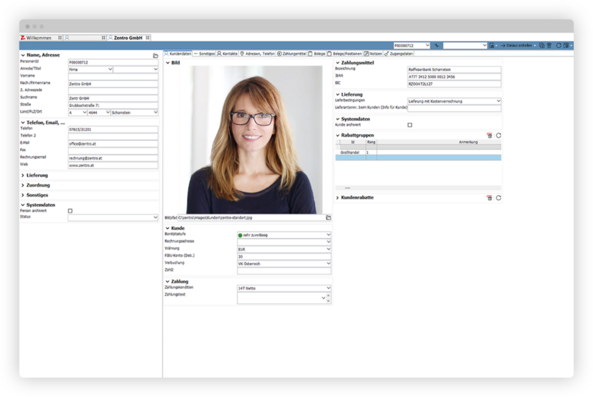This screenshot has height=397, width=593.
Task: Click the Vorname input field
Action: click(113, 77)
